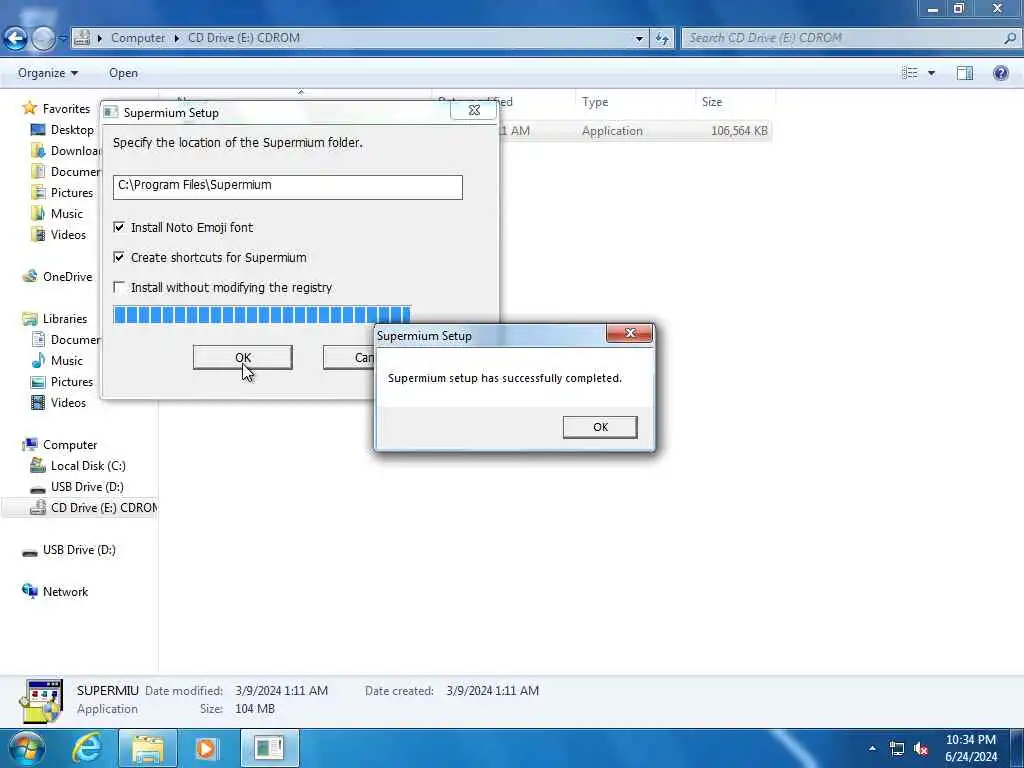The image size is (1024, 768).
Task: Expand the address bar history dropdown
Action: coord(639,39)
